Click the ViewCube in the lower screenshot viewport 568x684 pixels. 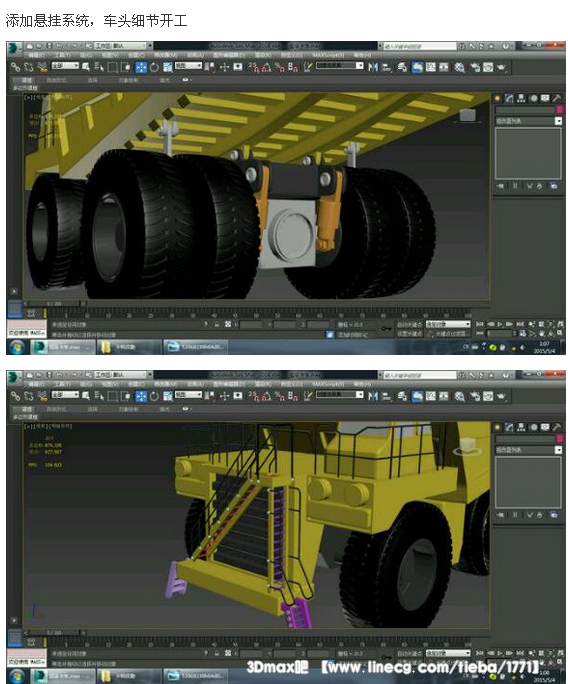(467, 446)
